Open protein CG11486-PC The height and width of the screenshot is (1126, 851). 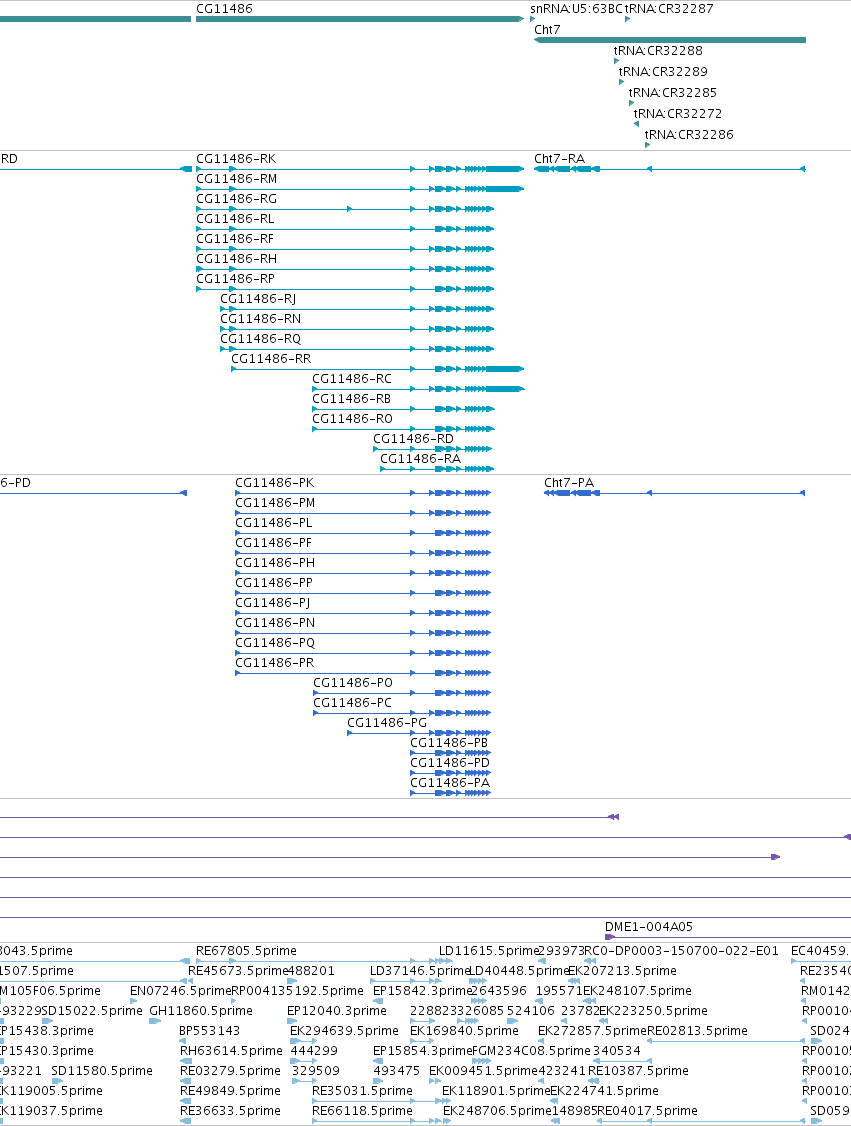(353, 703)
